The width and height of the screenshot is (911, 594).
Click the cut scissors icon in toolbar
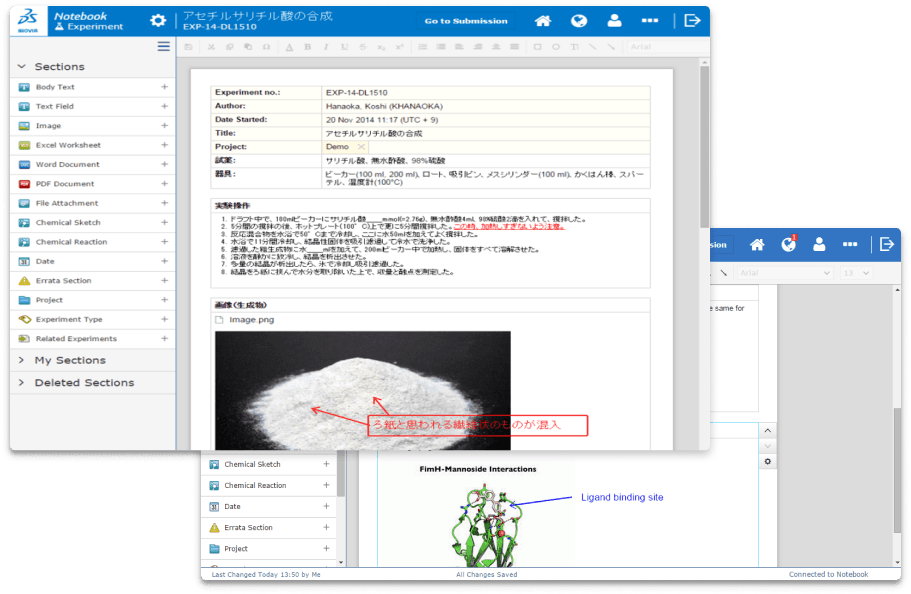211,46
